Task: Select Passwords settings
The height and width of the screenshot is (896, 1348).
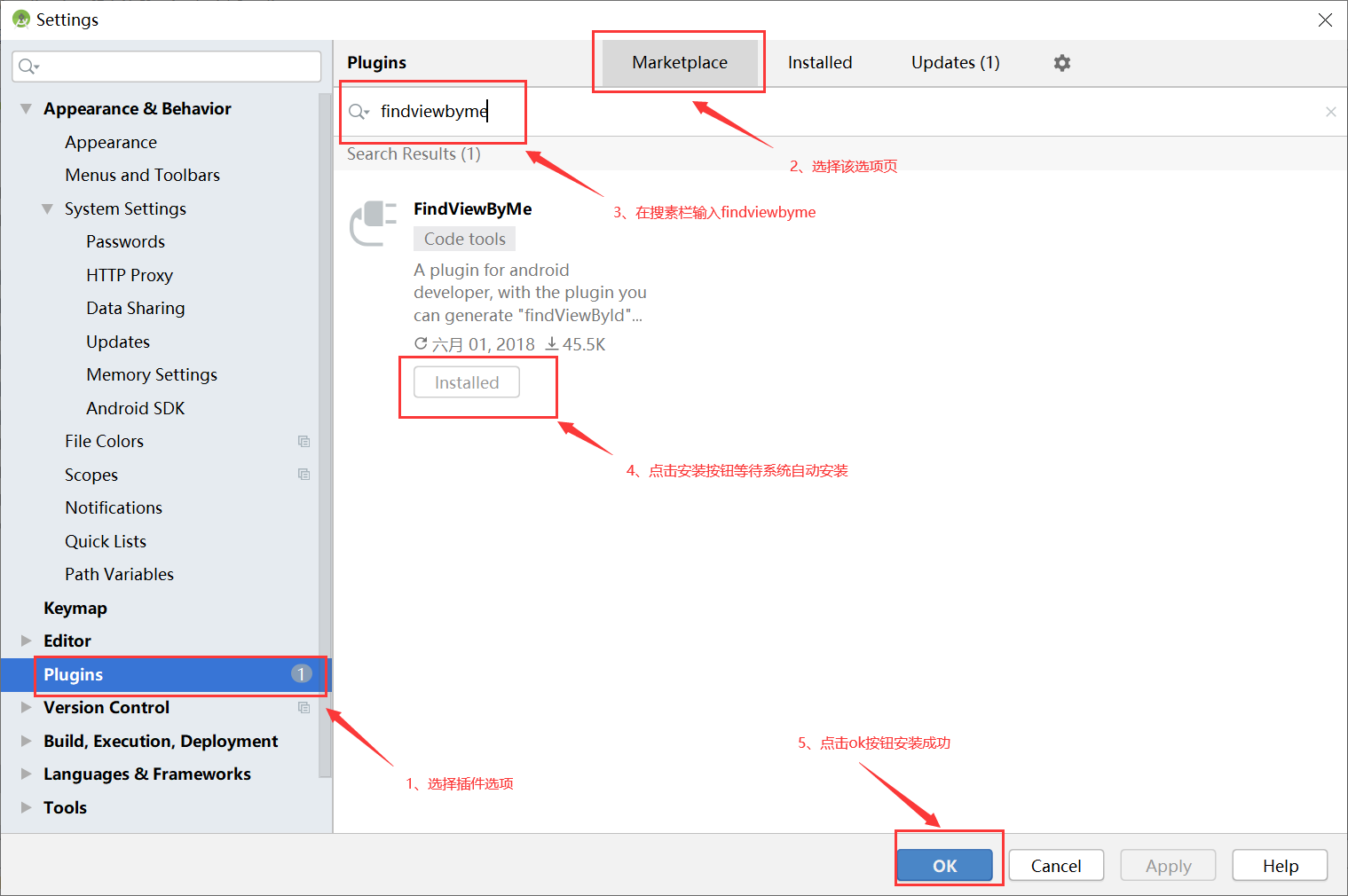Action: pos(126,242)
